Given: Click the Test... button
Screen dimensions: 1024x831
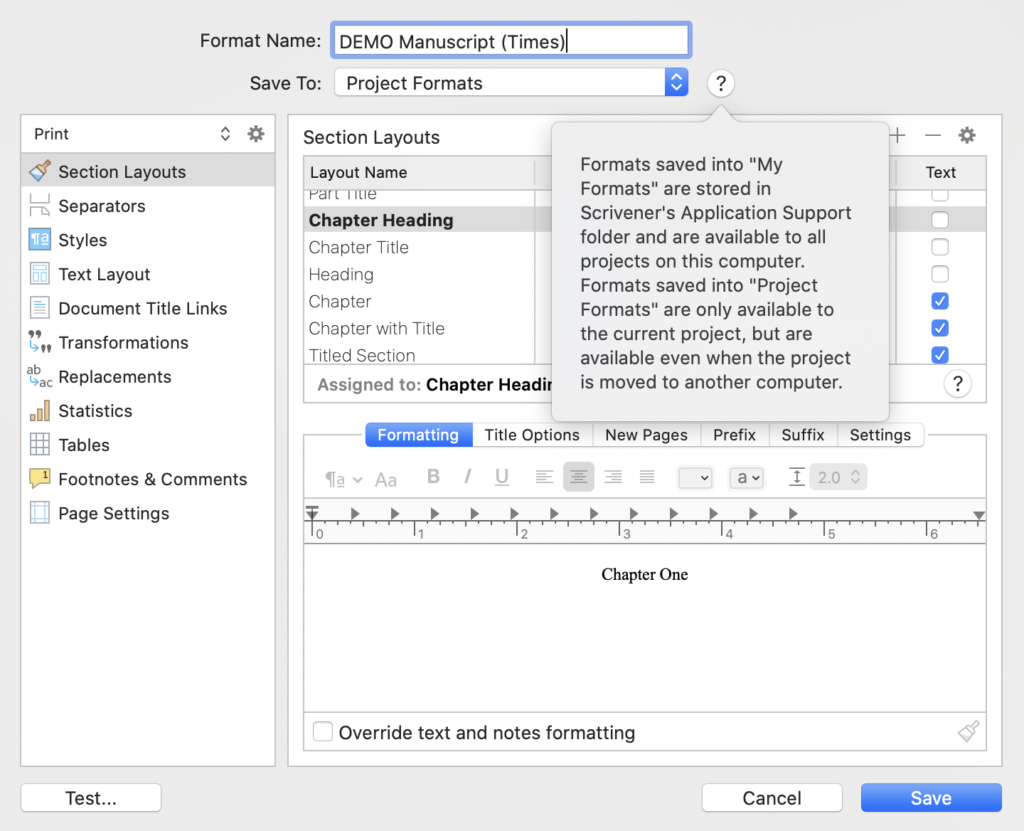Looking at the screenshot, I should [90, 797].
